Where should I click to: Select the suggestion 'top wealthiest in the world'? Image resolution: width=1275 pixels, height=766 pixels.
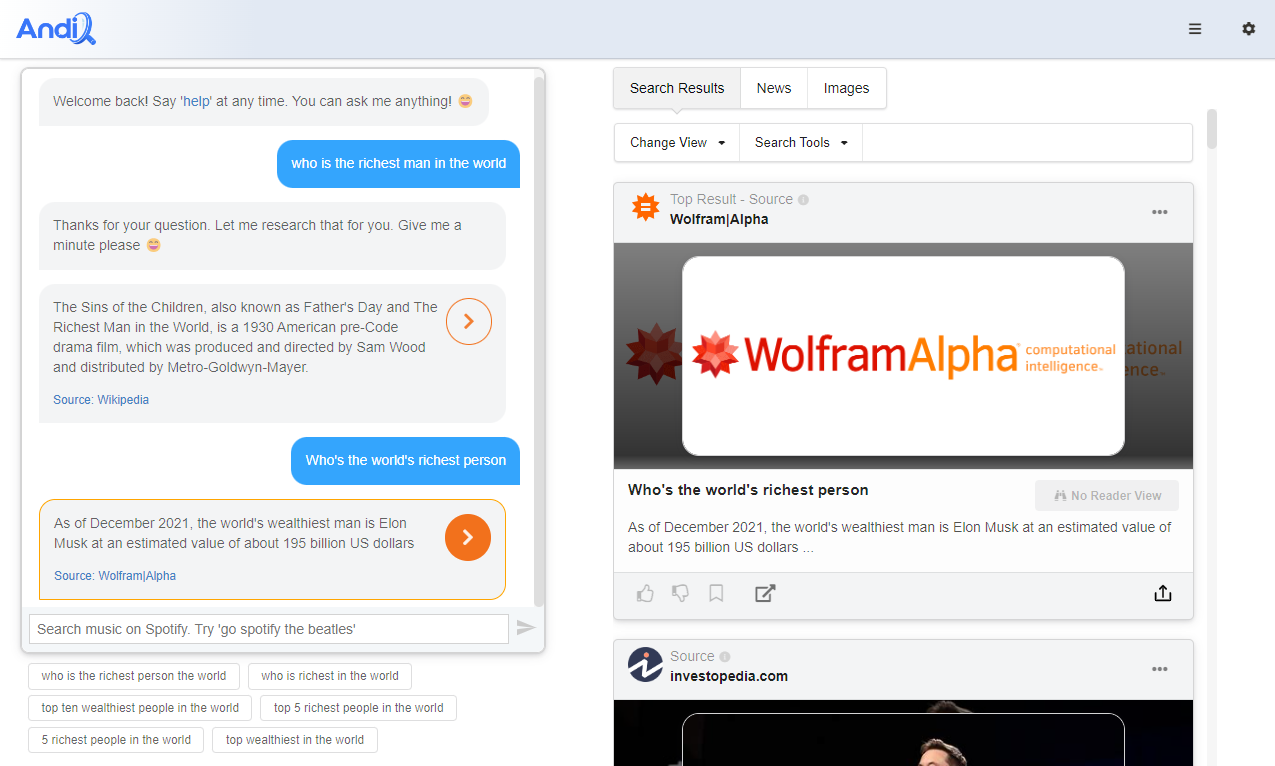point(295,740)
